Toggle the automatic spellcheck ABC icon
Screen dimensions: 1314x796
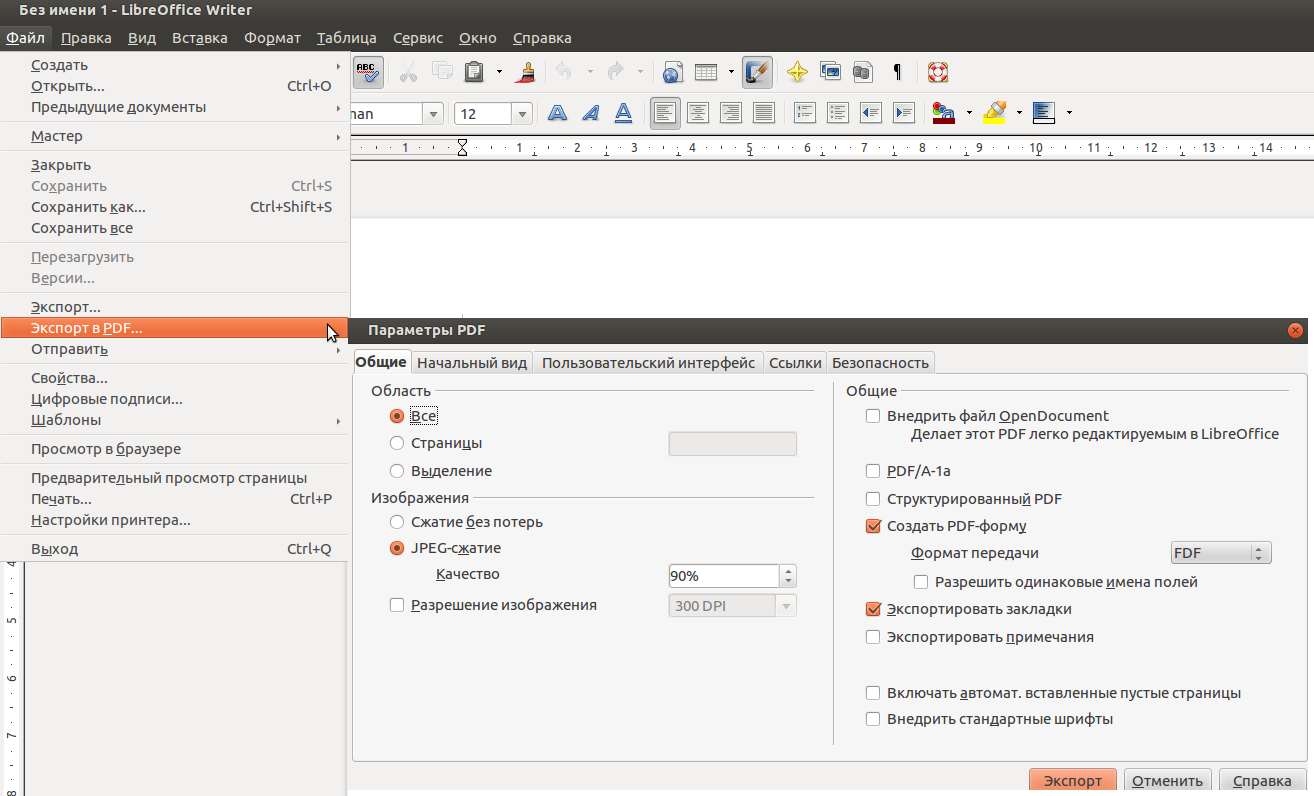click(x=368, y=71)
